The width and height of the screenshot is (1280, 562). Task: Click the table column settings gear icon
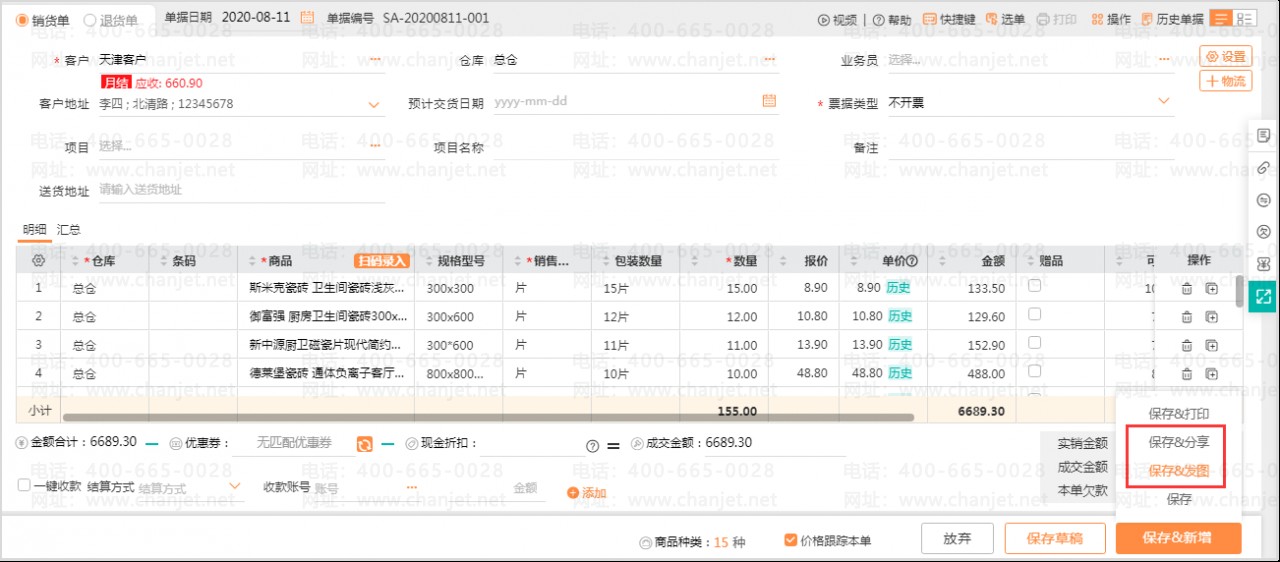pyautogui.click(x=38, y=261)
